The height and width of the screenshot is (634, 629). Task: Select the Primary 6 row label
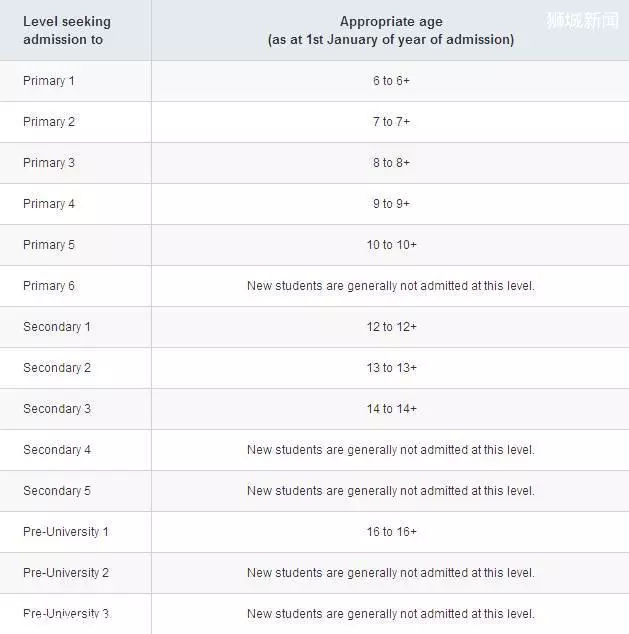(x=49, y=286)
